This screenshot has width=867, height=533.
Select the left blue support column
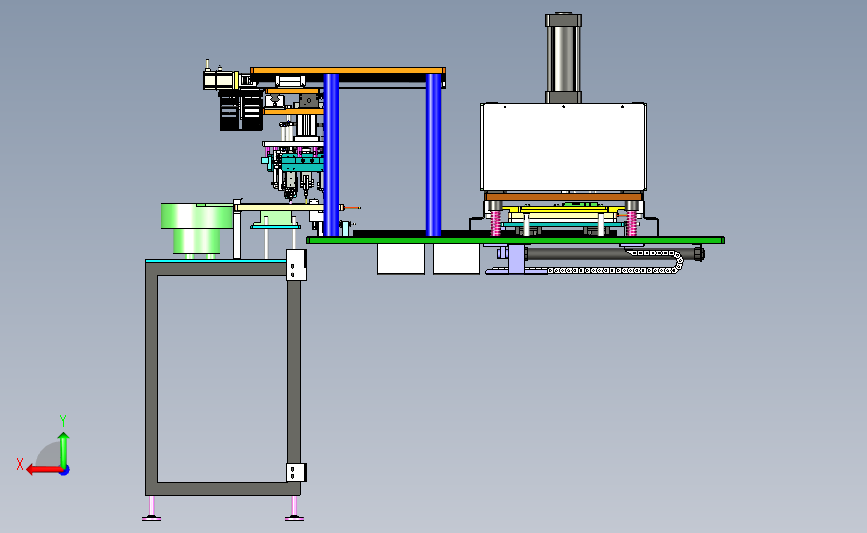tap(331, 155)
